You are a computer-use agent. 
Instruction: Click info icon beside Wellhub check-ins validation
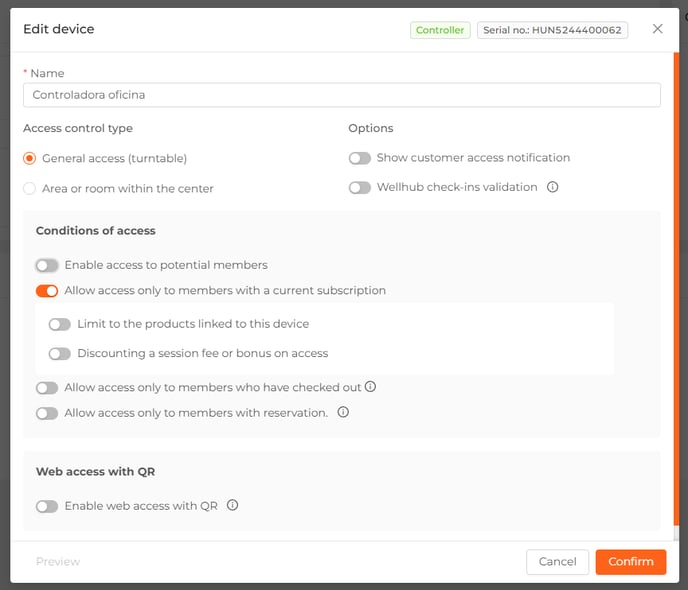tap(552, 187)
